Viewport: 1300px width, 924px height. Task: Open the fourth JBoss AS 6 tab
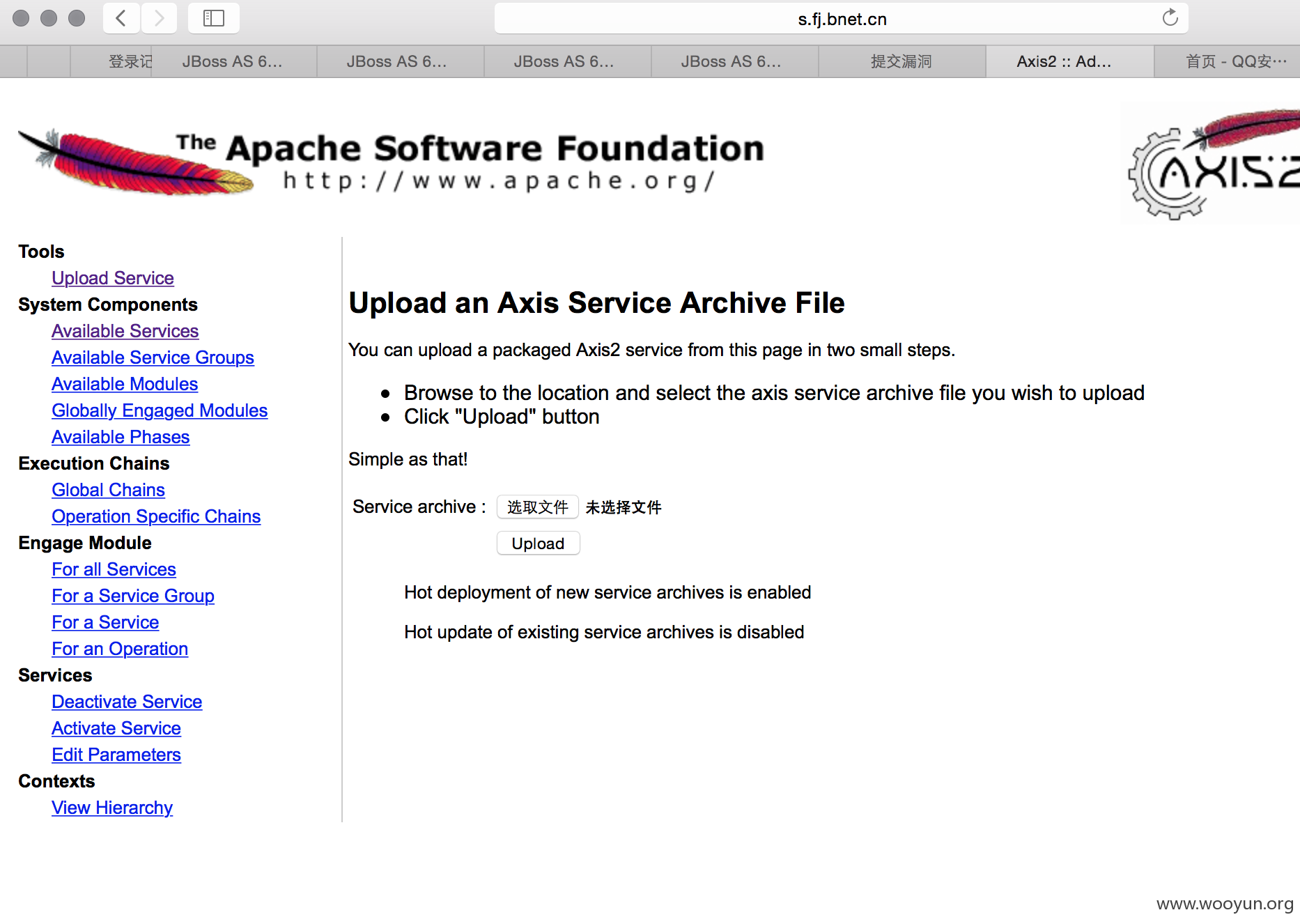pyautogui.click(x=734, y=61)
